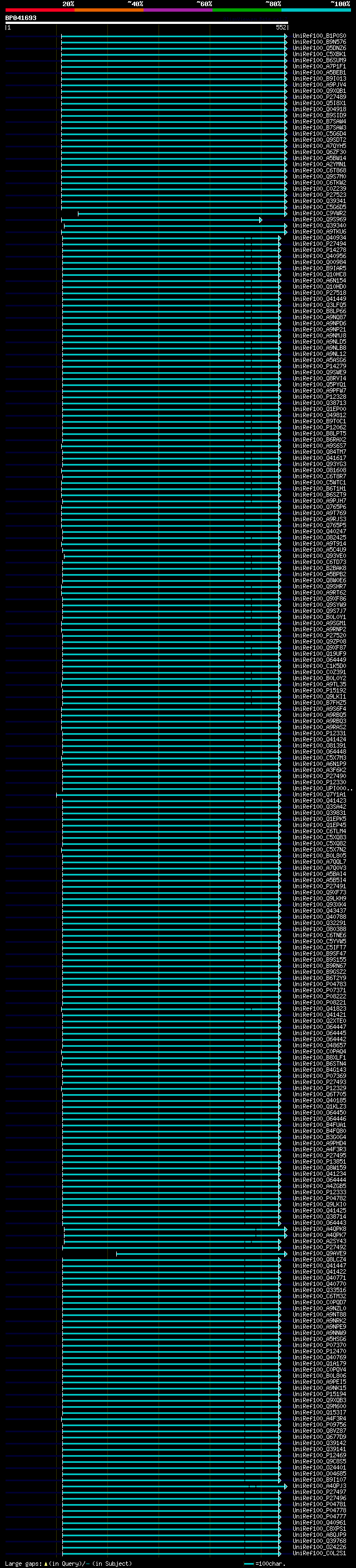This screenshot has height=1568, width=356.
Task: Select hit label UniRef100_Q39340
Action: 319,225
